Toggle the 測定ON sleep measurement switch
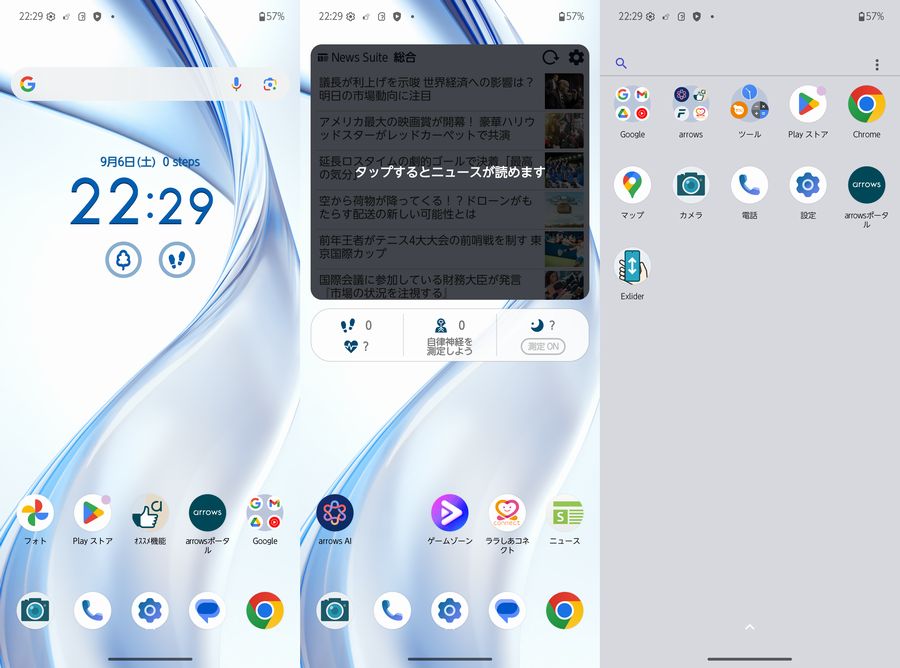Screen dimensions: 900x668 [x=542, y=347]
